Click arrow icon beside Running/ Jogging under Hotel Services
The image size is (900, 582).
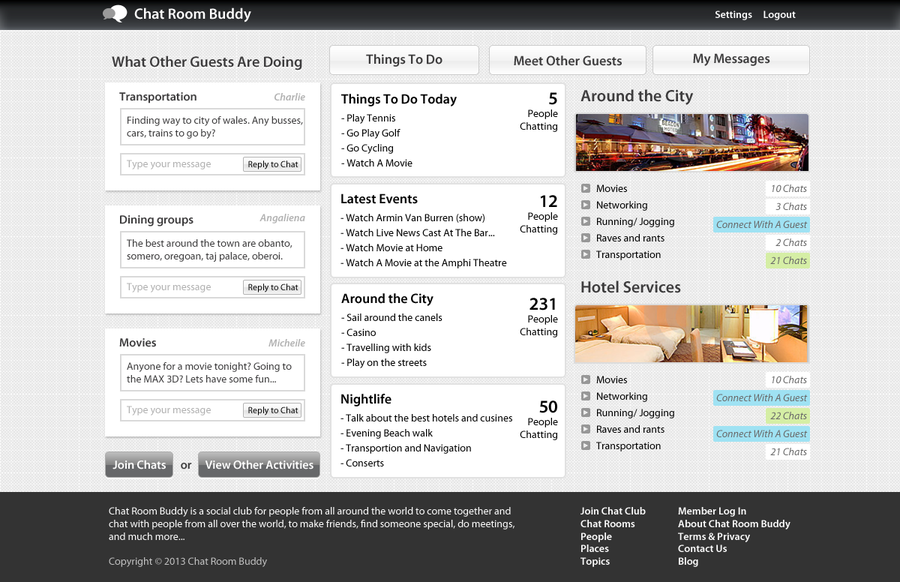[x=586, y=413]
